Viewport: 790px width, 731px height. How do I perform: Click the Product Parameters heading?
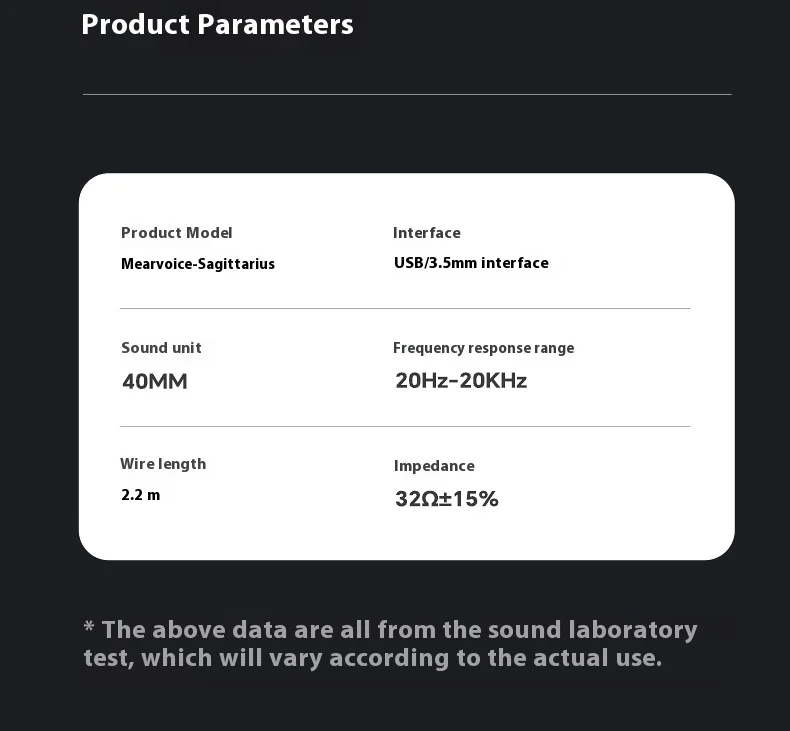217,25
